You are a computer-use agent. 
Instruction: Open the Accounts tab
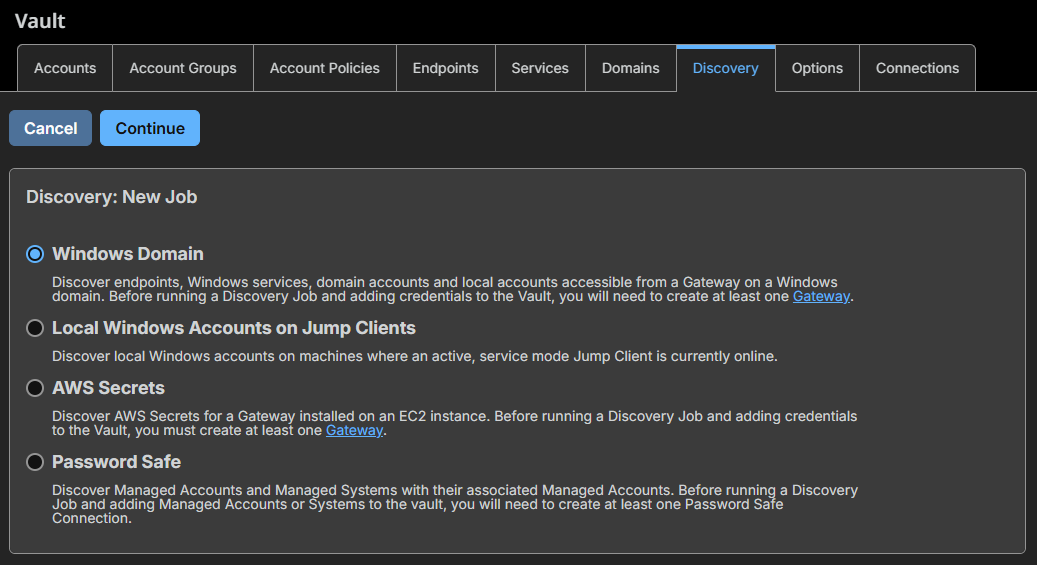(65, 68)
